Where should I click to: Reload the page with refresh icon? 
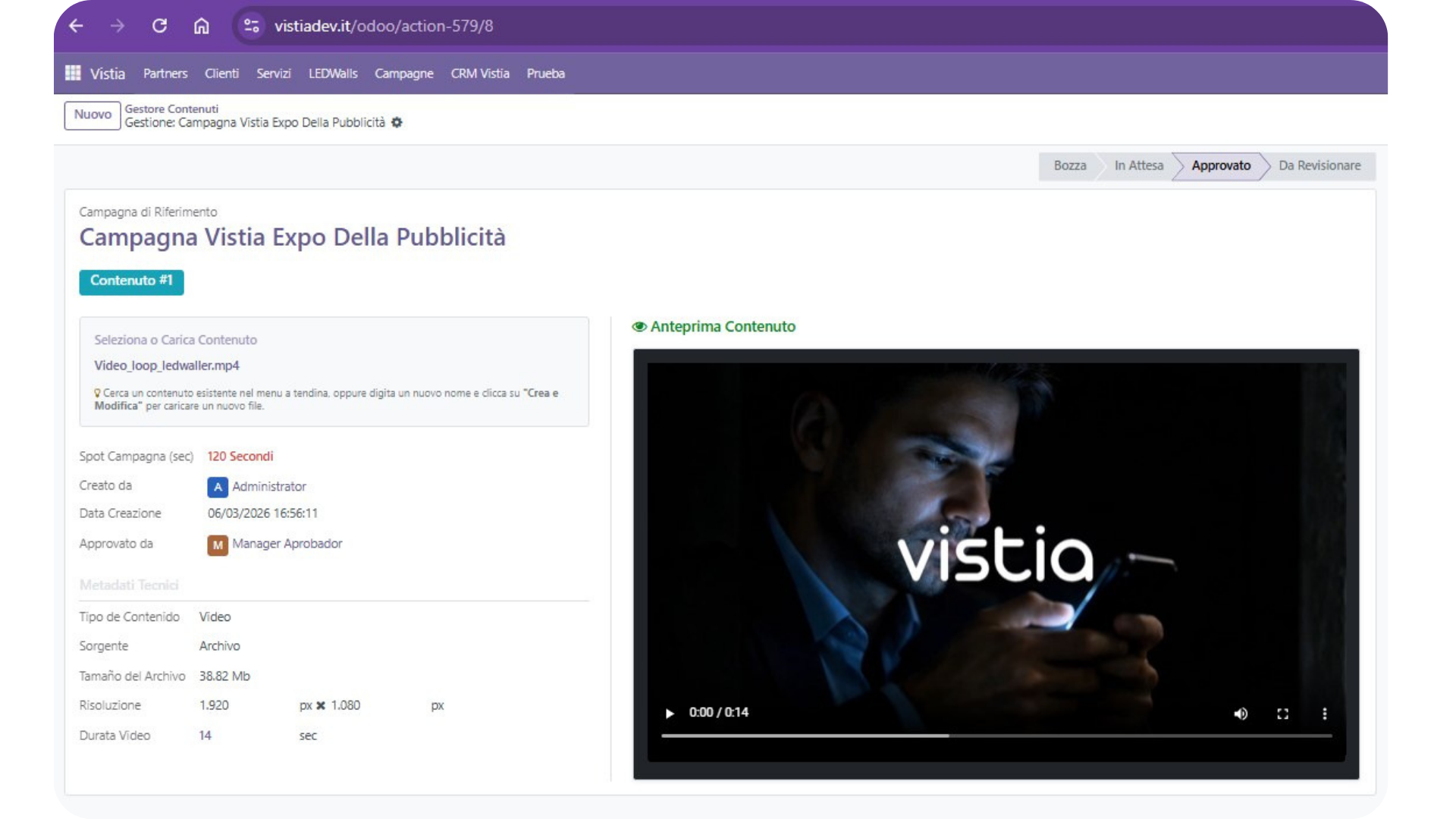(x=159, y=26)
